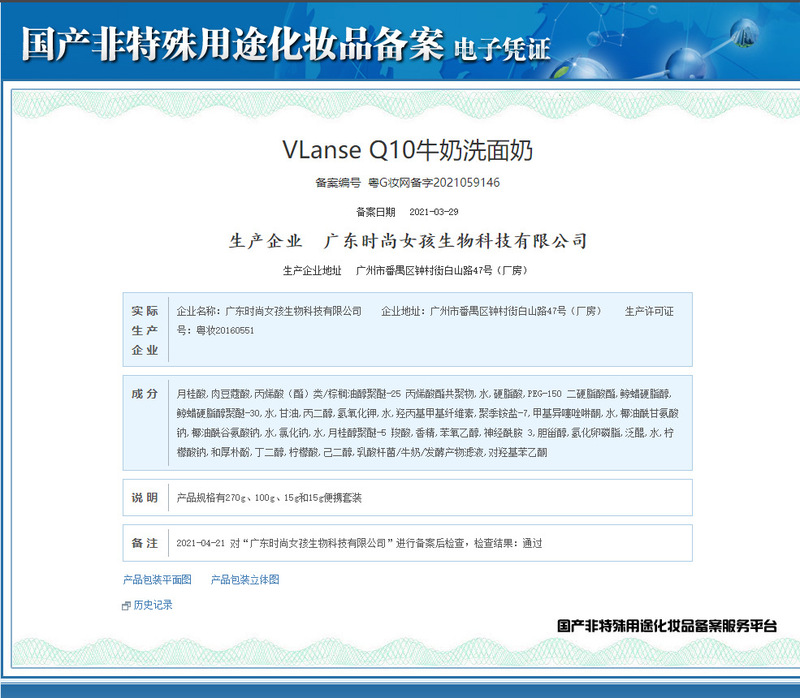
Task: Select the product title VLanse Q10牛奶洗面奶
Action: tap(408, 150)
